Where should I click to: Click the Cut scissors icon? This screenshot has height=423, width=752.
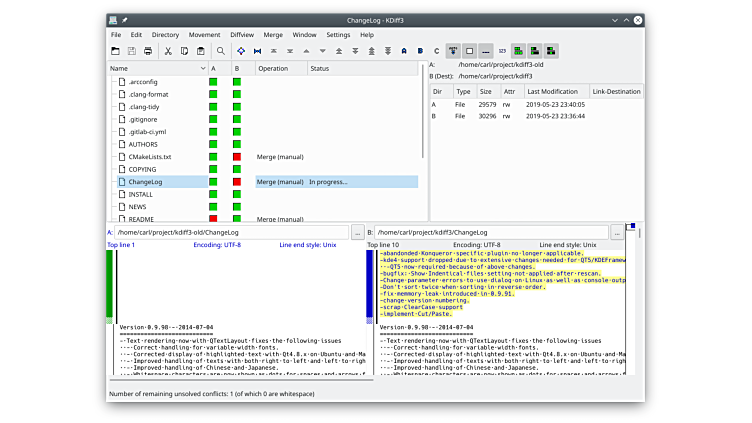pos(168,51)
